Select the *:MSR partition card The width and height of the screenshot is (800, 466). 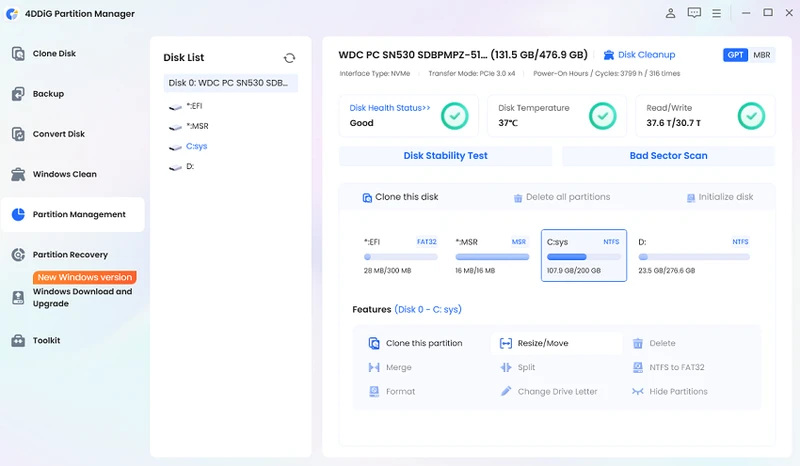[x=492, y=256]
